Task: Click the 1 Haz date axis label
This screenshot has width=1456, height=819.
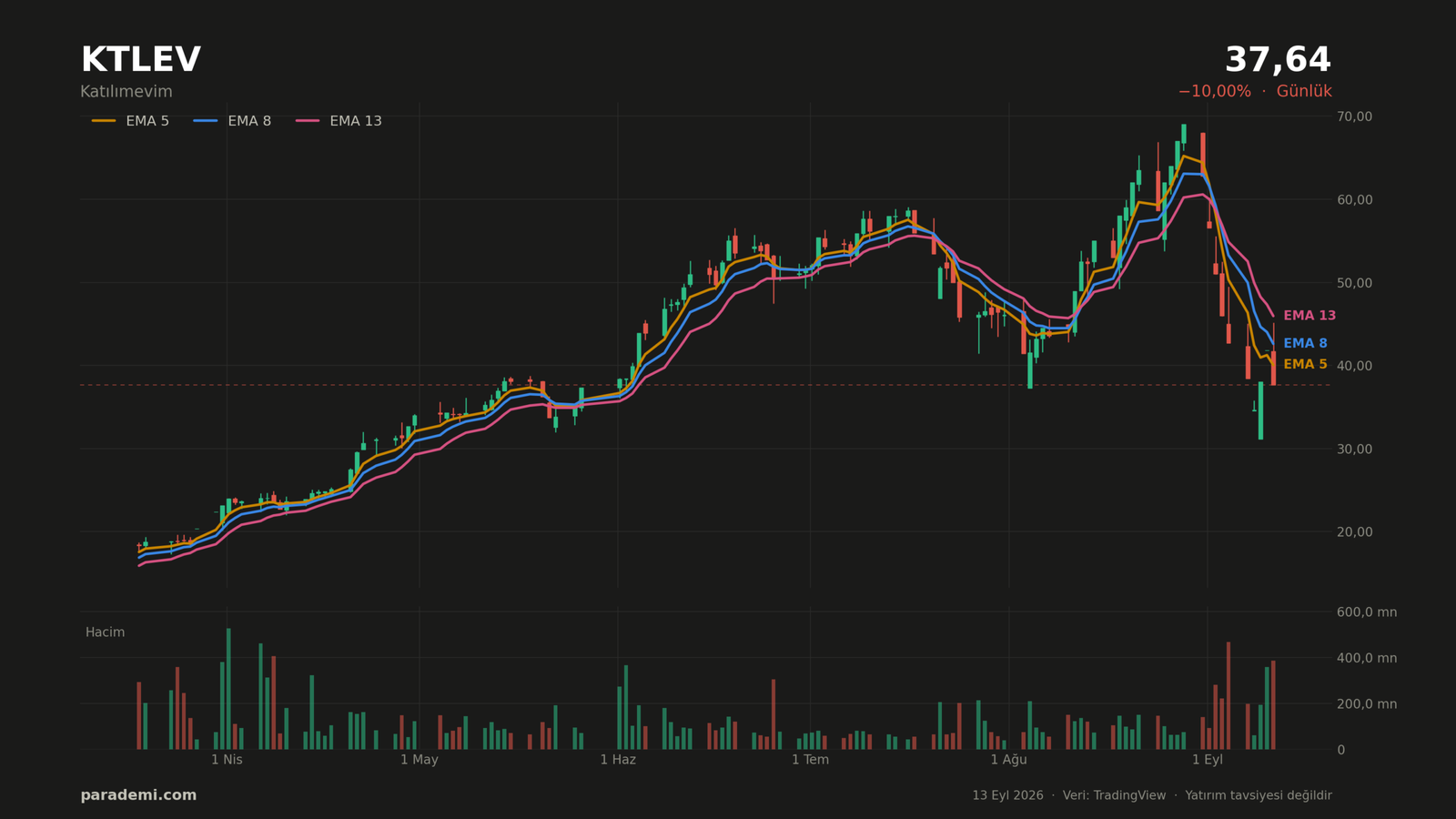Action: click(618, 760)
